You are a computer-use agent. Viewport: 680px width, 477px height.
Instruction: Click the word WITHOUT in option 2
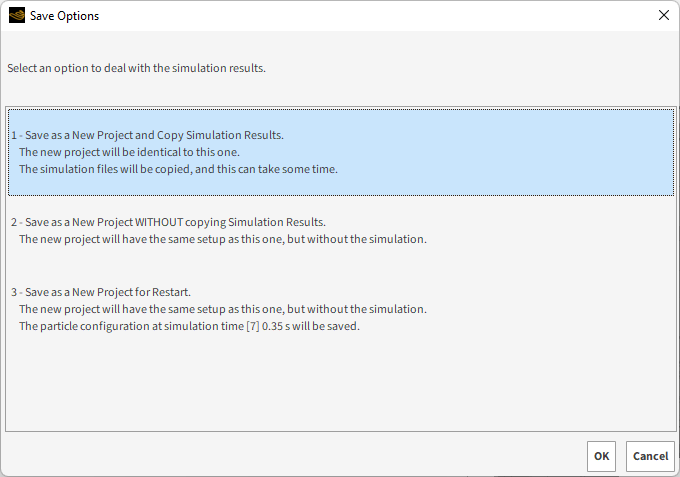(159, 222)
